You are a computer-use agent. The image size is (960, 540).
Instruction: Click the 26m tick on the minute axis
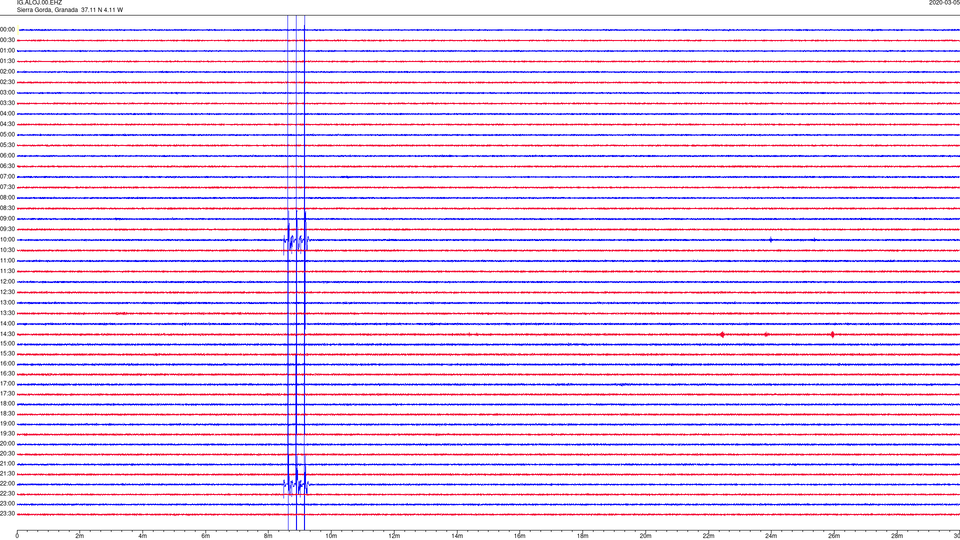[834, 536]
